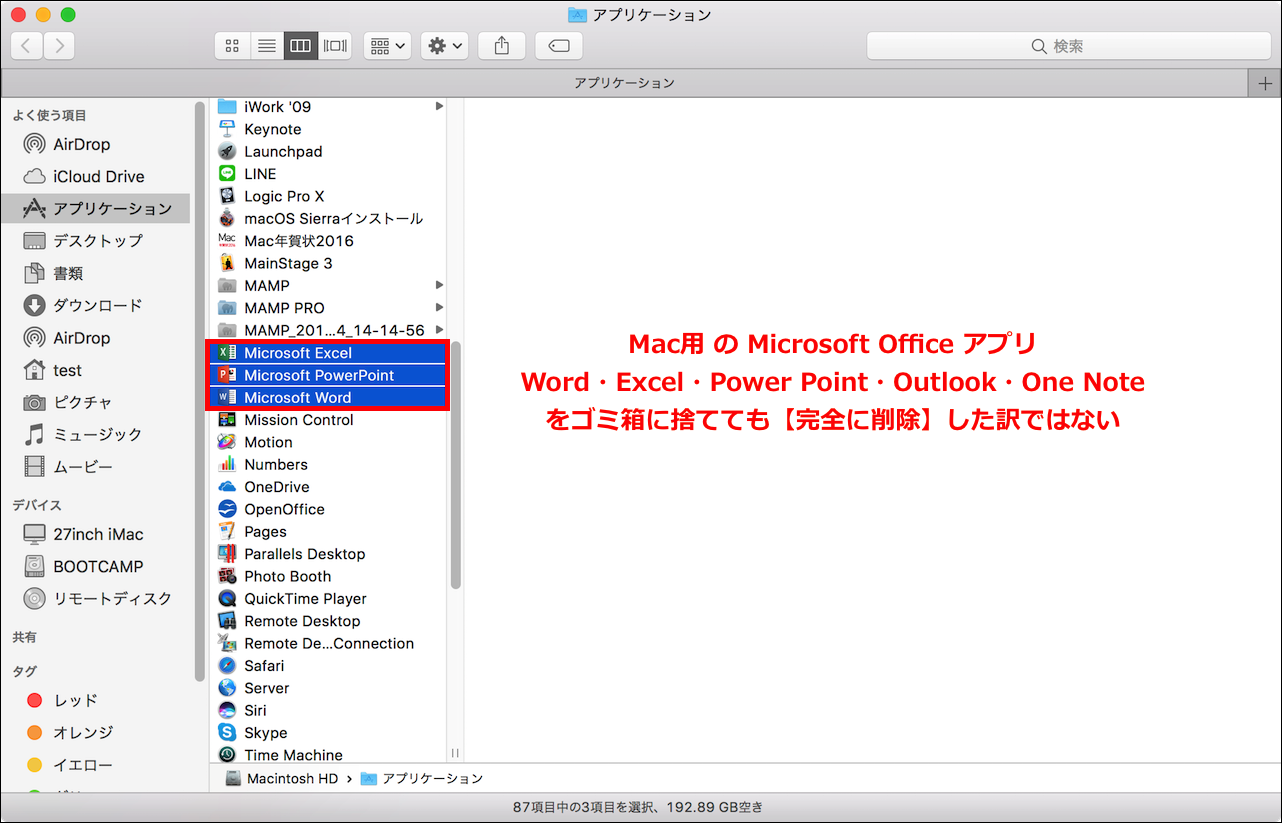Image resolution: width=1282 pixels, height=823 pixels.
Task: Expand the iWork '09 folder arrow
Action: point(439,106)
